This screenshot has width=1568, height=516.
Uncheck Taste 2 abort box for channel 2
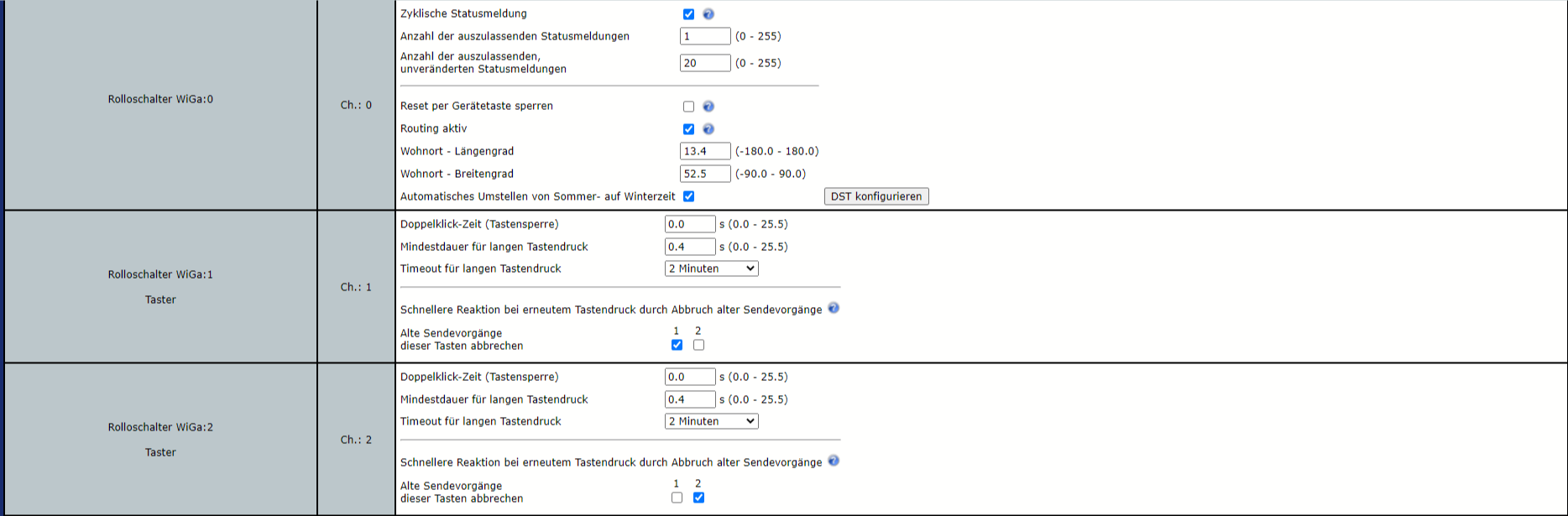(698, 498)
